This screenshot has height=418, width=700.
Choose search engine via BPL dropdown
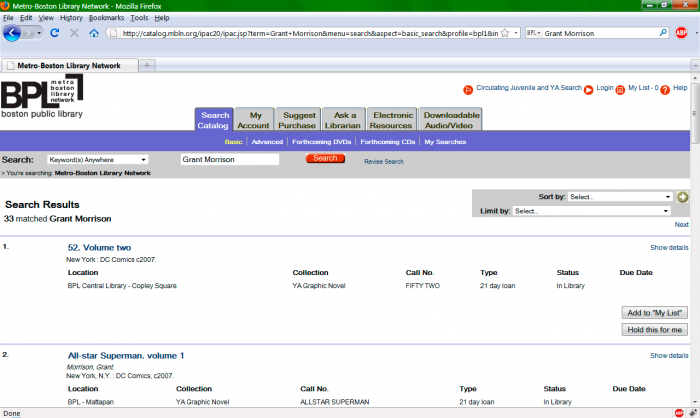(533, 33)
